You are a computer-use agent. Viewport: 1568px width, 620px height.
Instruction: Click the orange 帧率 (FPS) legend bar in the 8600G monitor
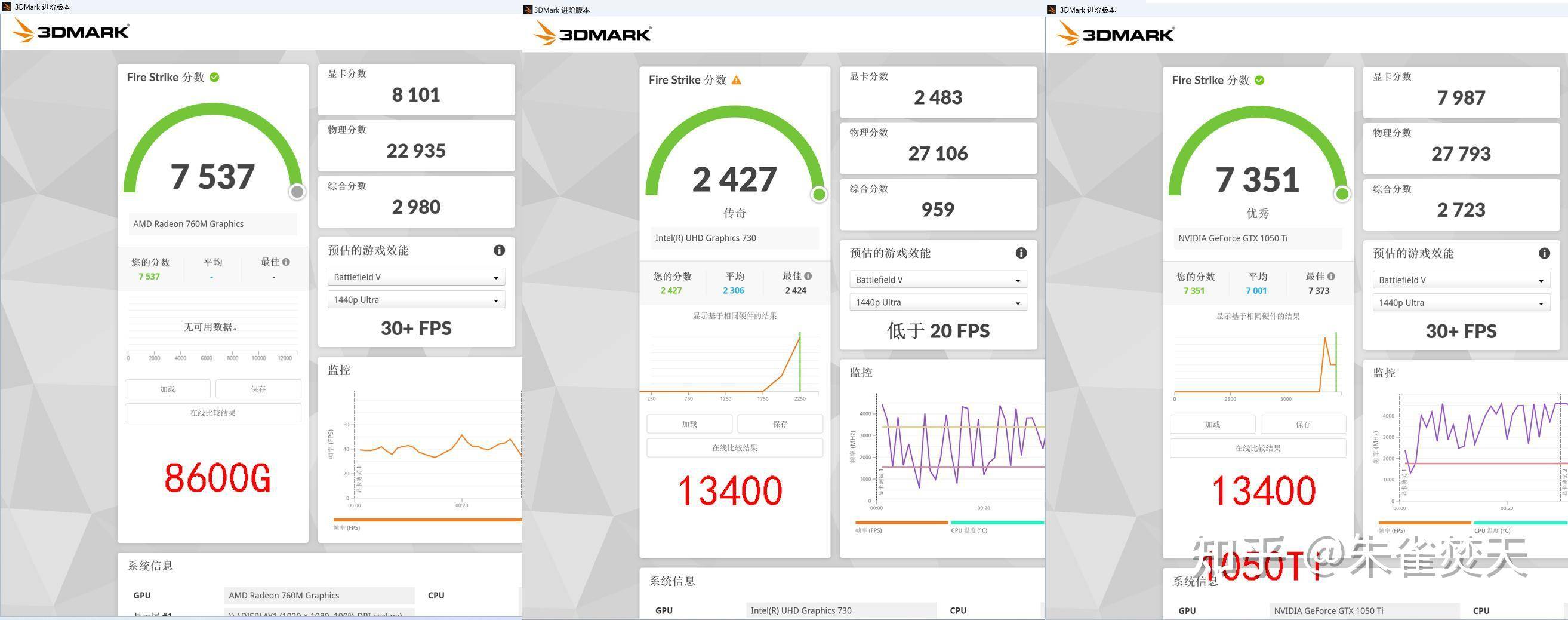point(427,520)
